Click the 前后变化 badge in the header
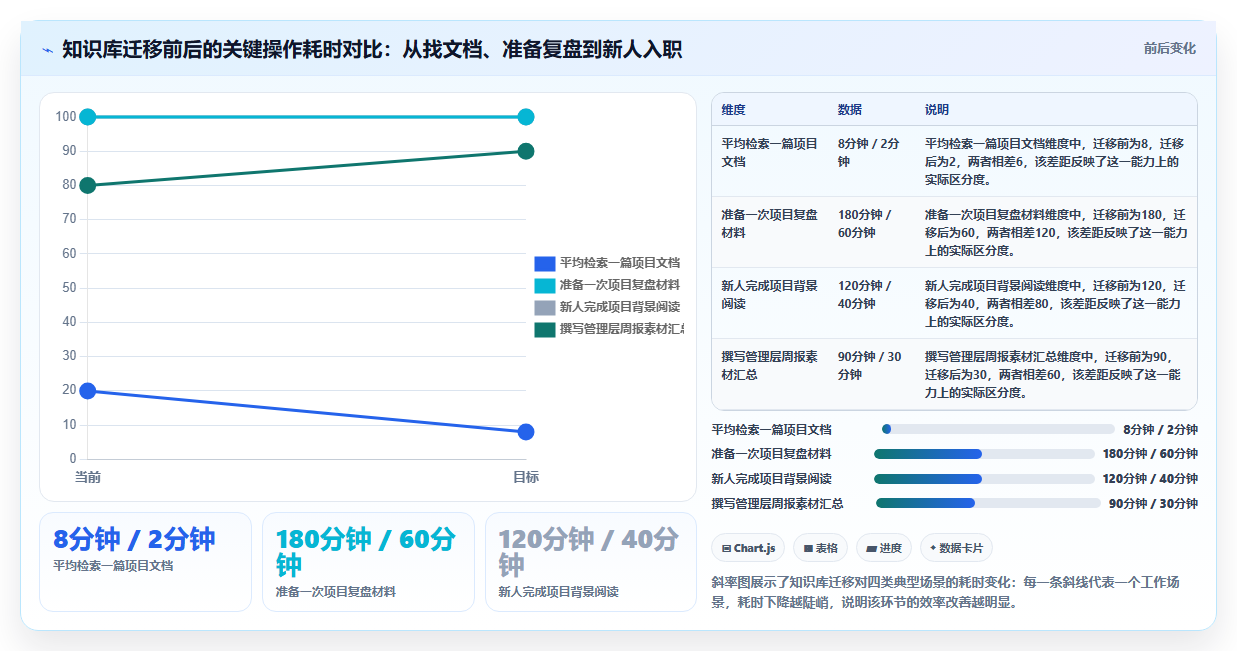The width and height of the screenshot is (1237, 651). (1169, 49)
